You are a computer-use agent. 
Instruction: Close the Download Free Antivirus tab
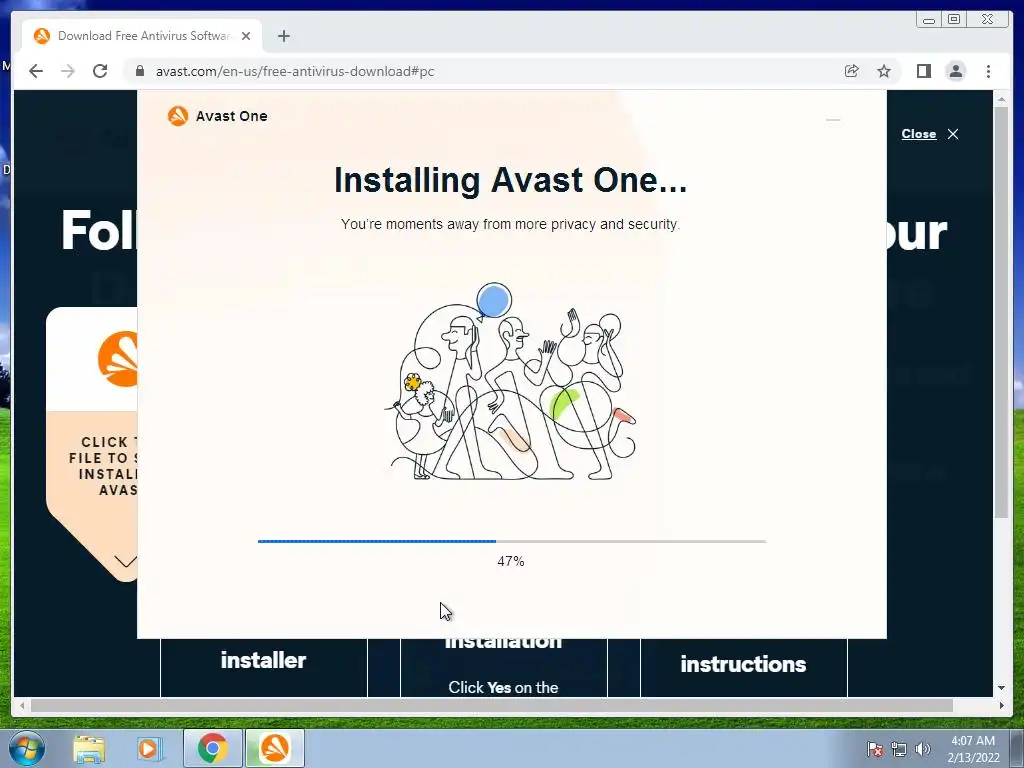click(x=246, y=36)
